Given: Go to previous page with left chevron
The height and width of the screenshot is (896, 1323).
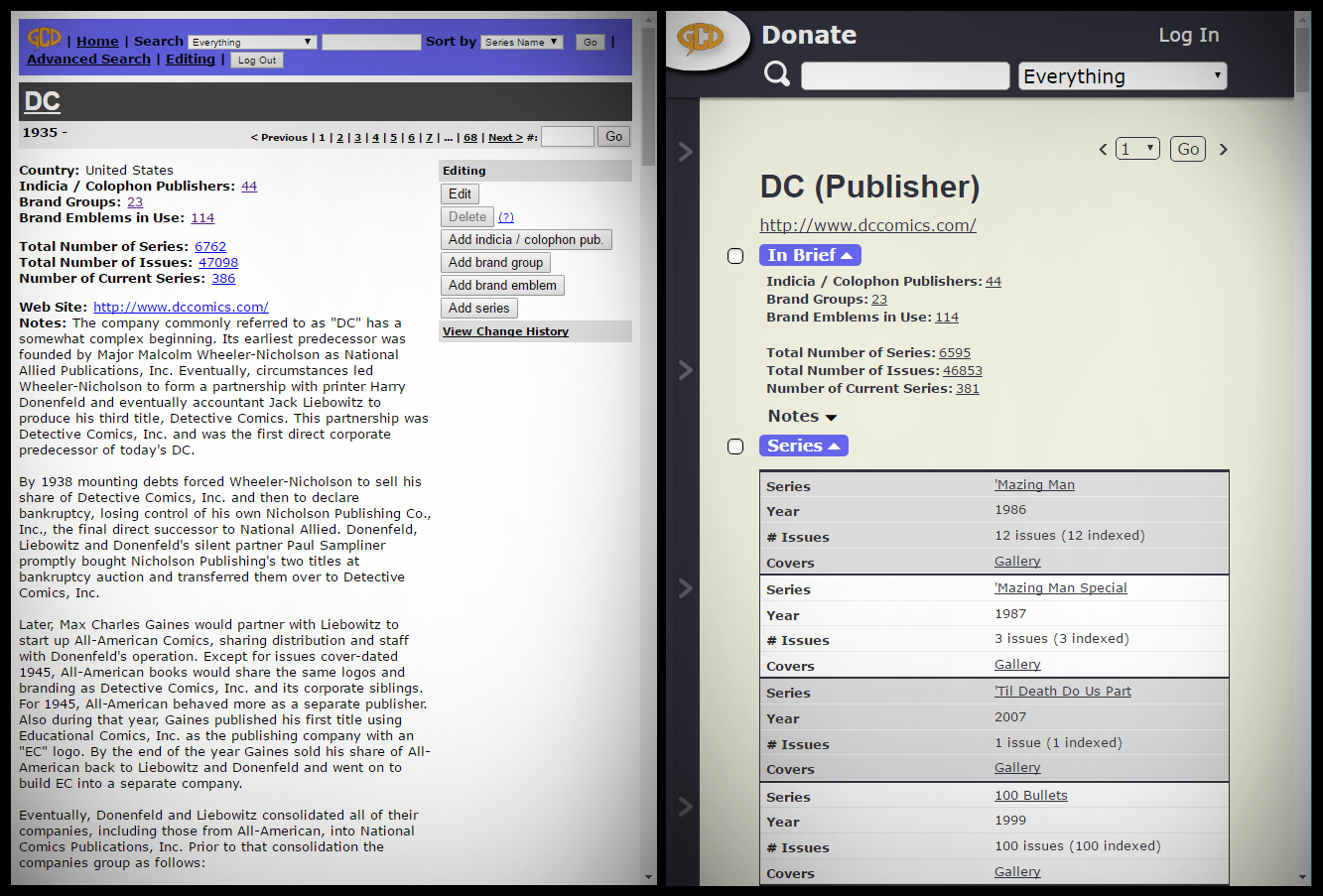Looking at the screenshot, I should click(x=1103, y=150).
